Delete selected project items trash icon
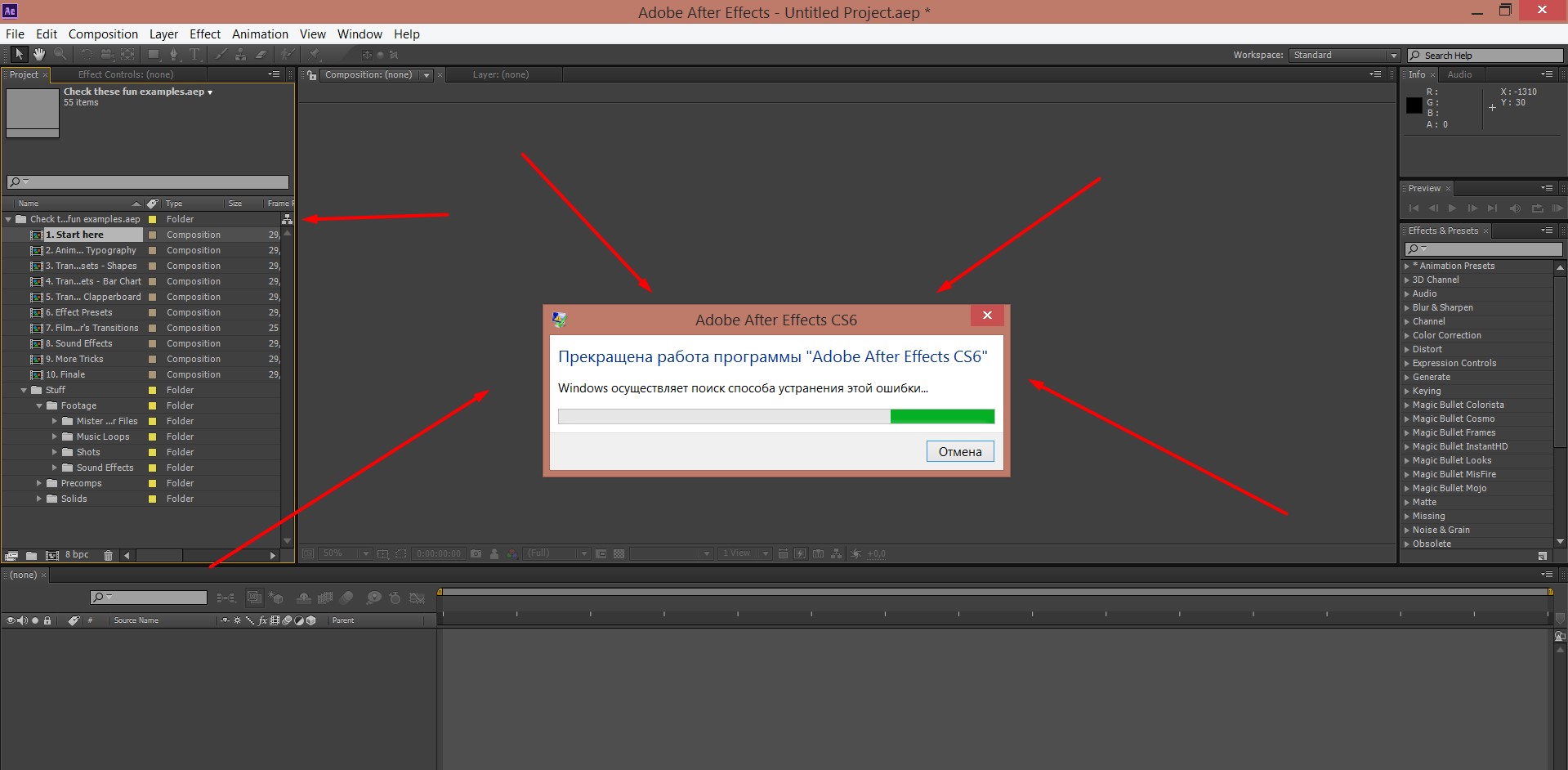The image size is (1568, 770). 108,555
